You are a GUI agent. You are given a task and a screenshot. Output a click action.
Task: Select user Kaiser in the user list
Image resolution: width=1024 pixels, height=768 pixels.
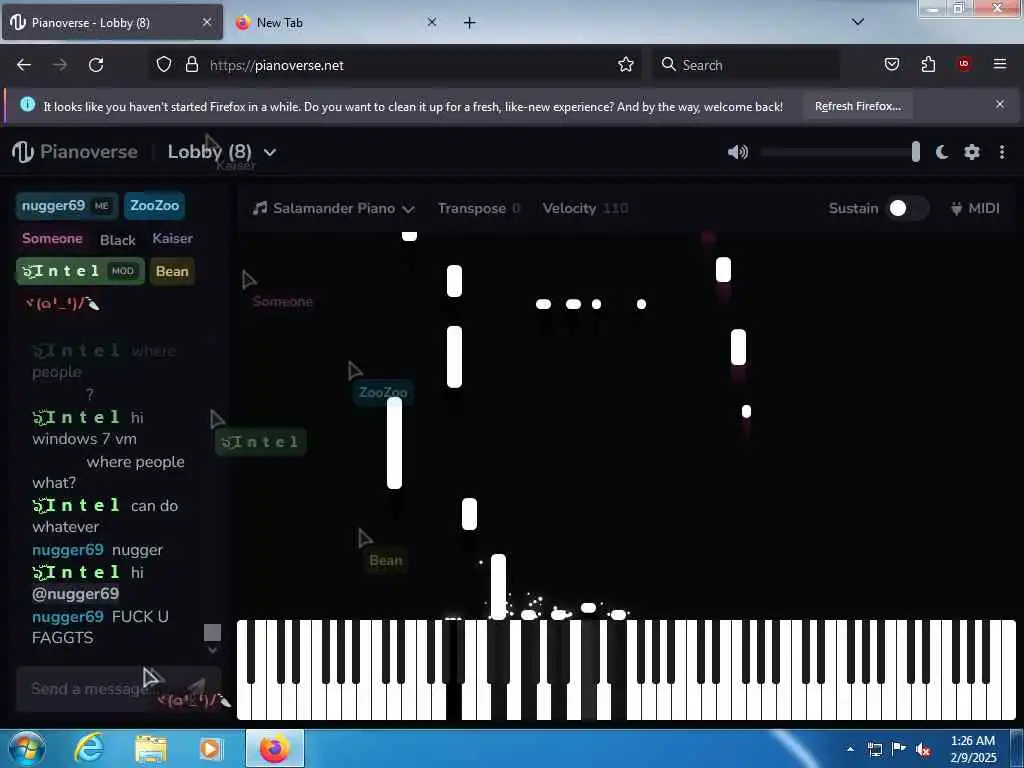click(172, 239)
